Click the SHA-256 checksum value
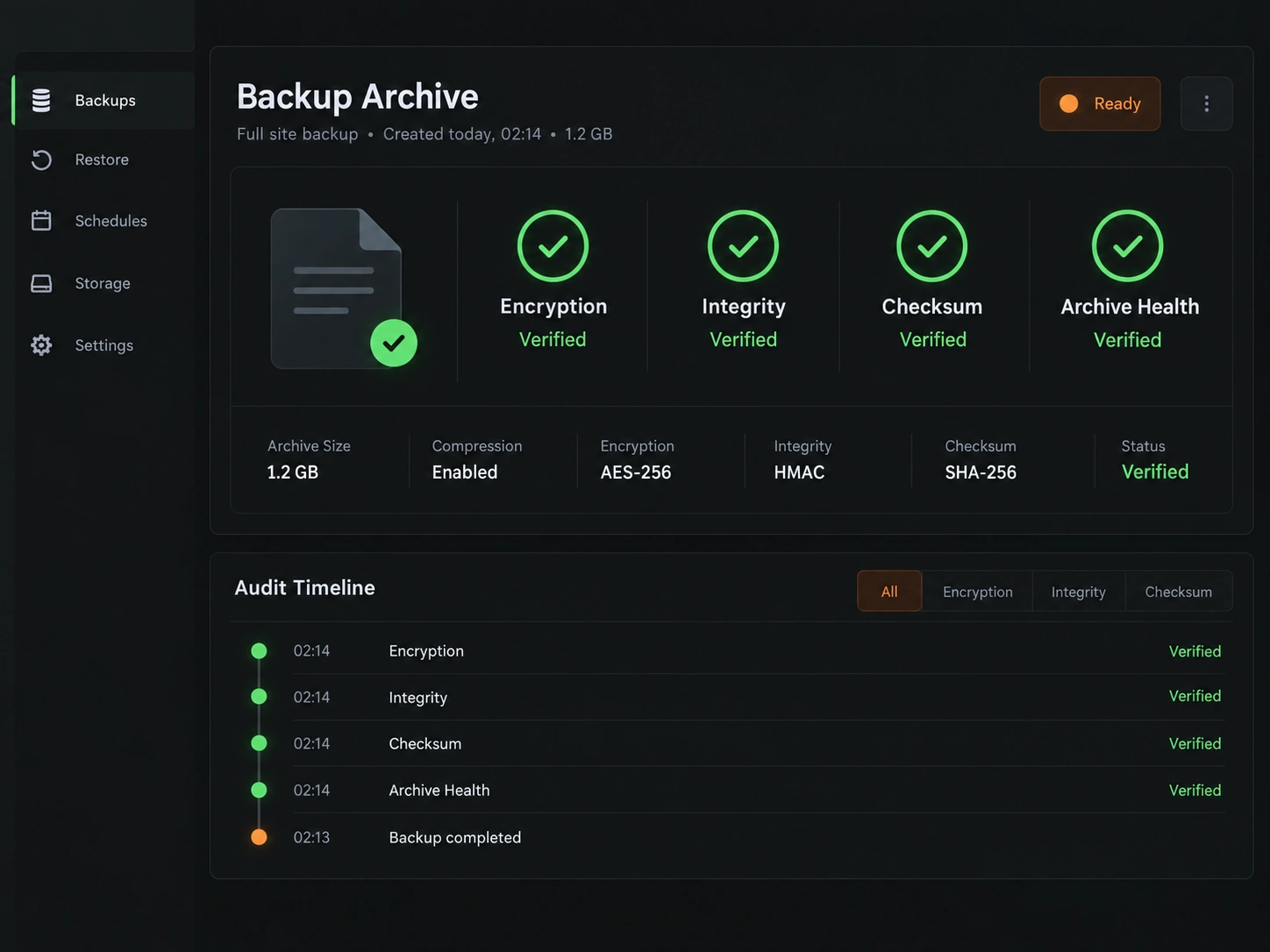 [981, 472]
